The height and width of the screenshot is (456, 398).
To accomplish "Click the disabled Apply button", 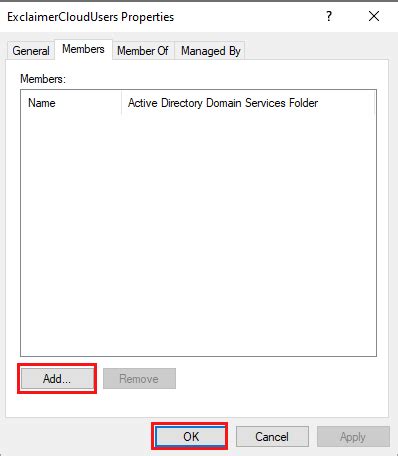I will point(353,437).
